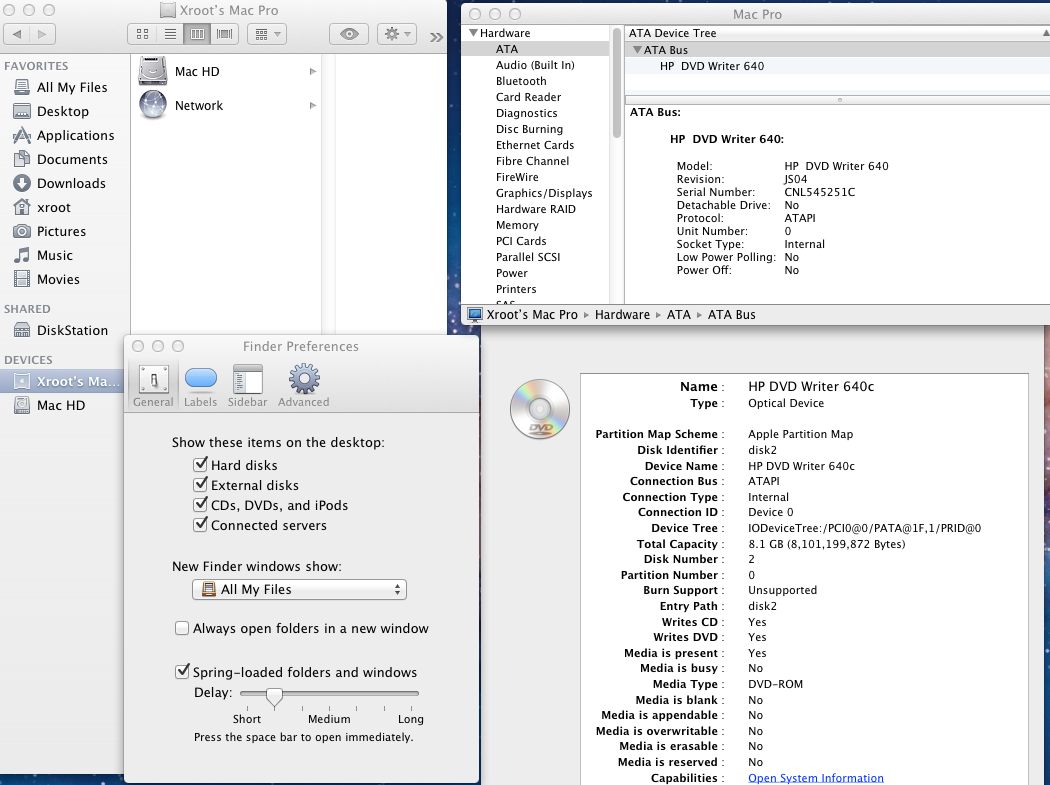Switch to Labels tab in Finder Preferences

pos(200,386)
